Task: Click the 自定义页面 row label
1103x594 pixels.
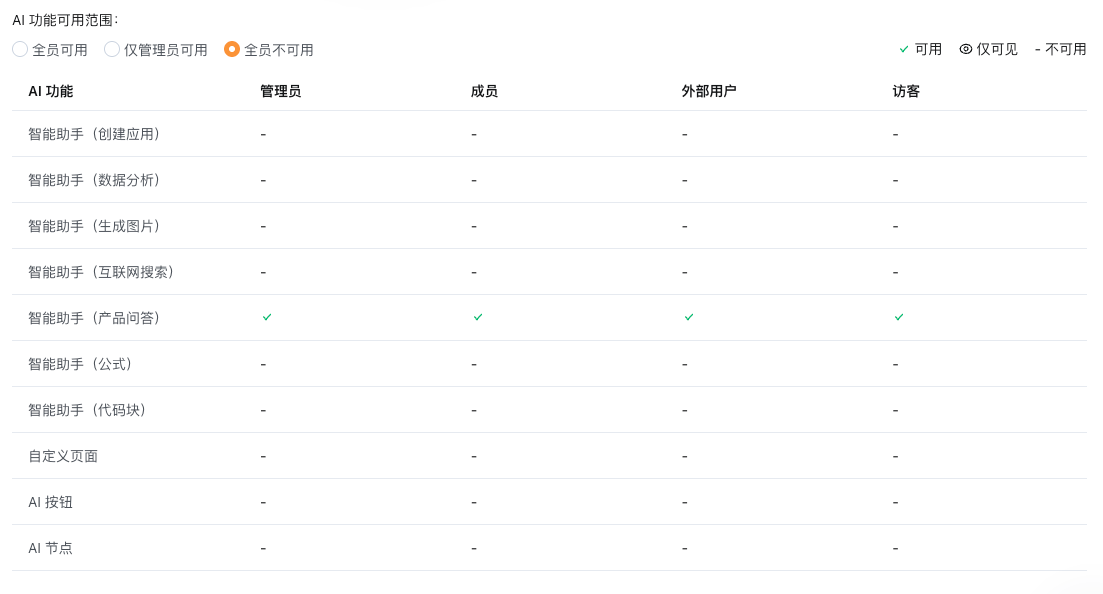Action: tap(63, 456)
